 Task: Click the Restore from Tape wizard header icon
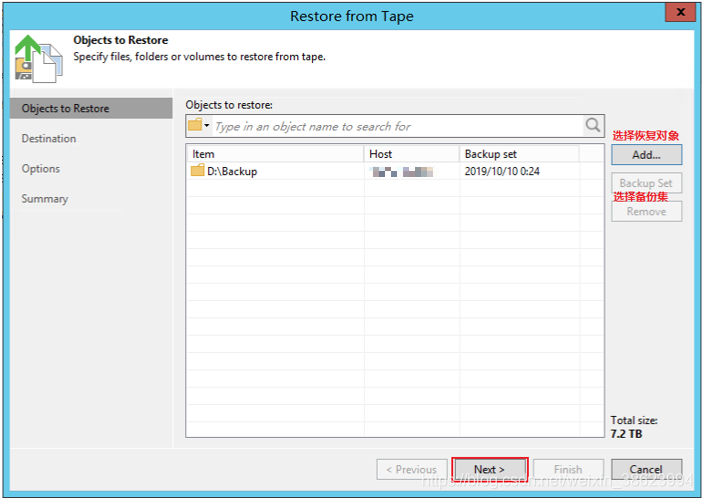coord(39,59)
